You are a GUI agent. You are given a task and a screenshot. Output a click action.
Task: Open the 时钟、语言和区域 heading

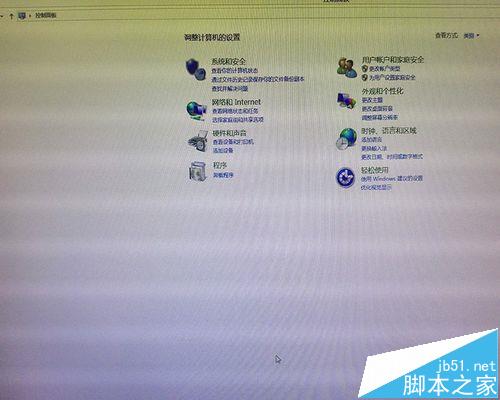tap(389, 131)
